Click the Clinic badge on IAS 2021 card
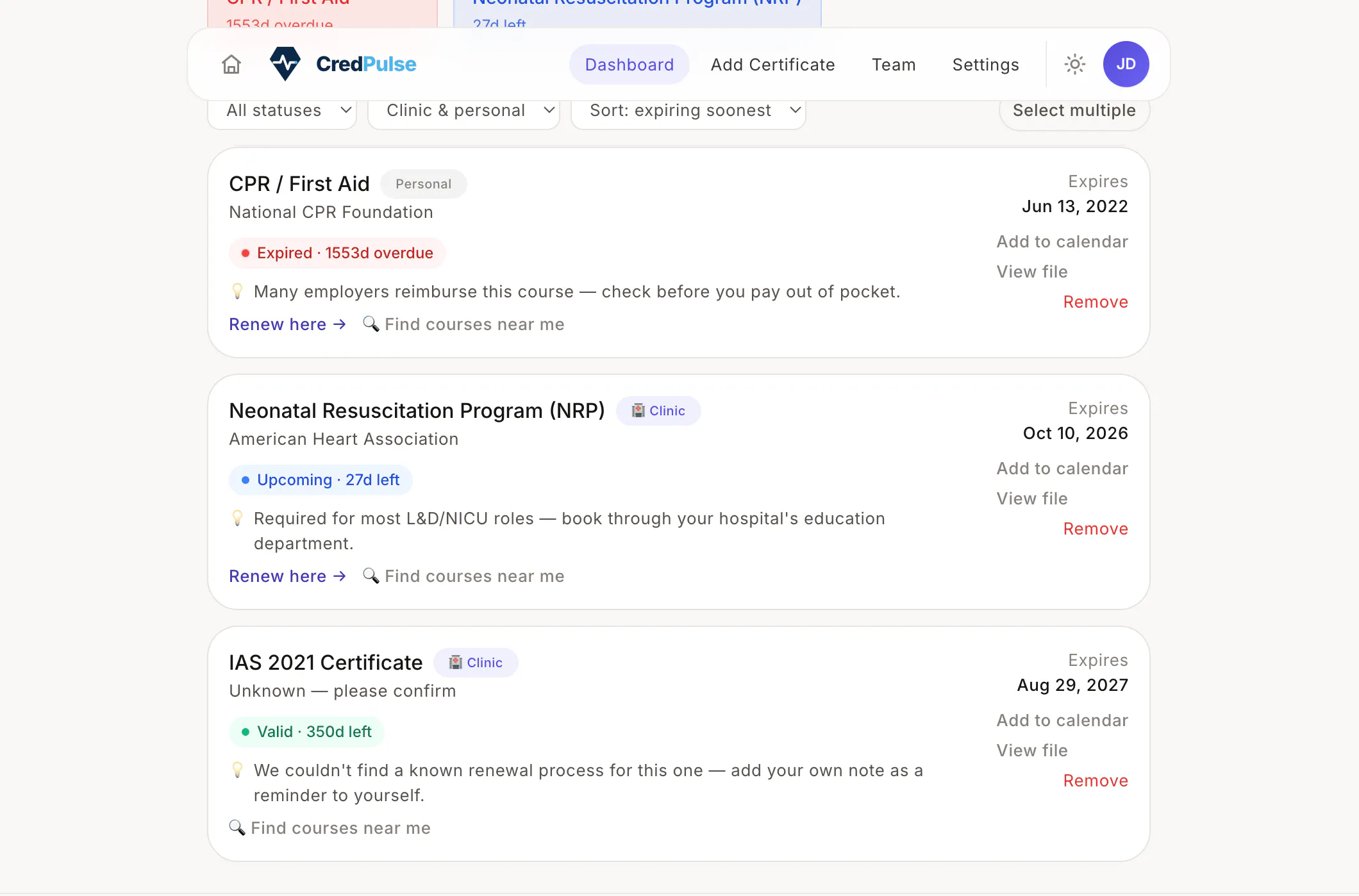Viewport: 1359px width, 896px height. [476, 663]
